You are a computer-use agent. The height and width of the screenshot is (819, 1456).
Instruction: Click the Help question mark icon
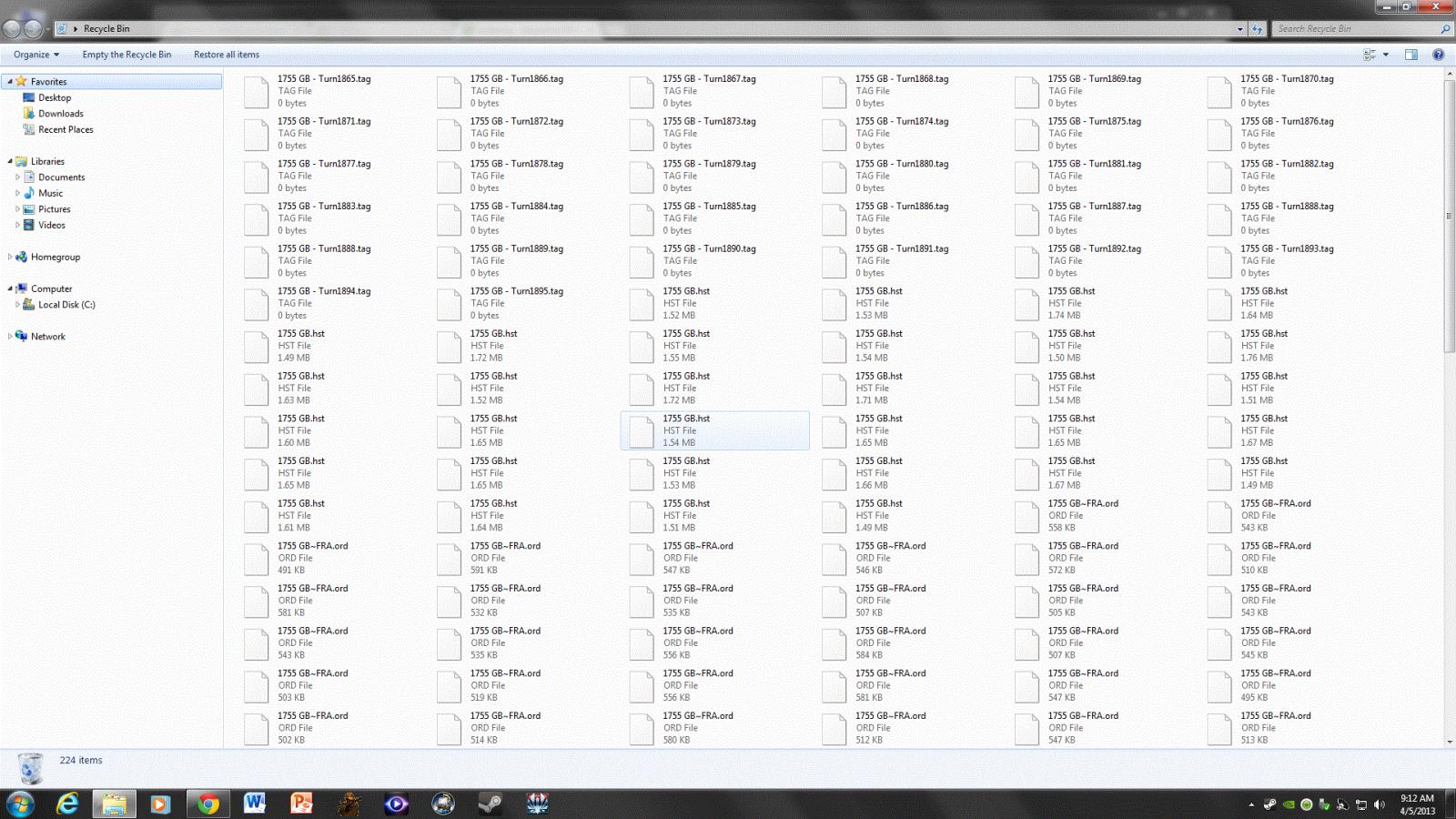1438,55
